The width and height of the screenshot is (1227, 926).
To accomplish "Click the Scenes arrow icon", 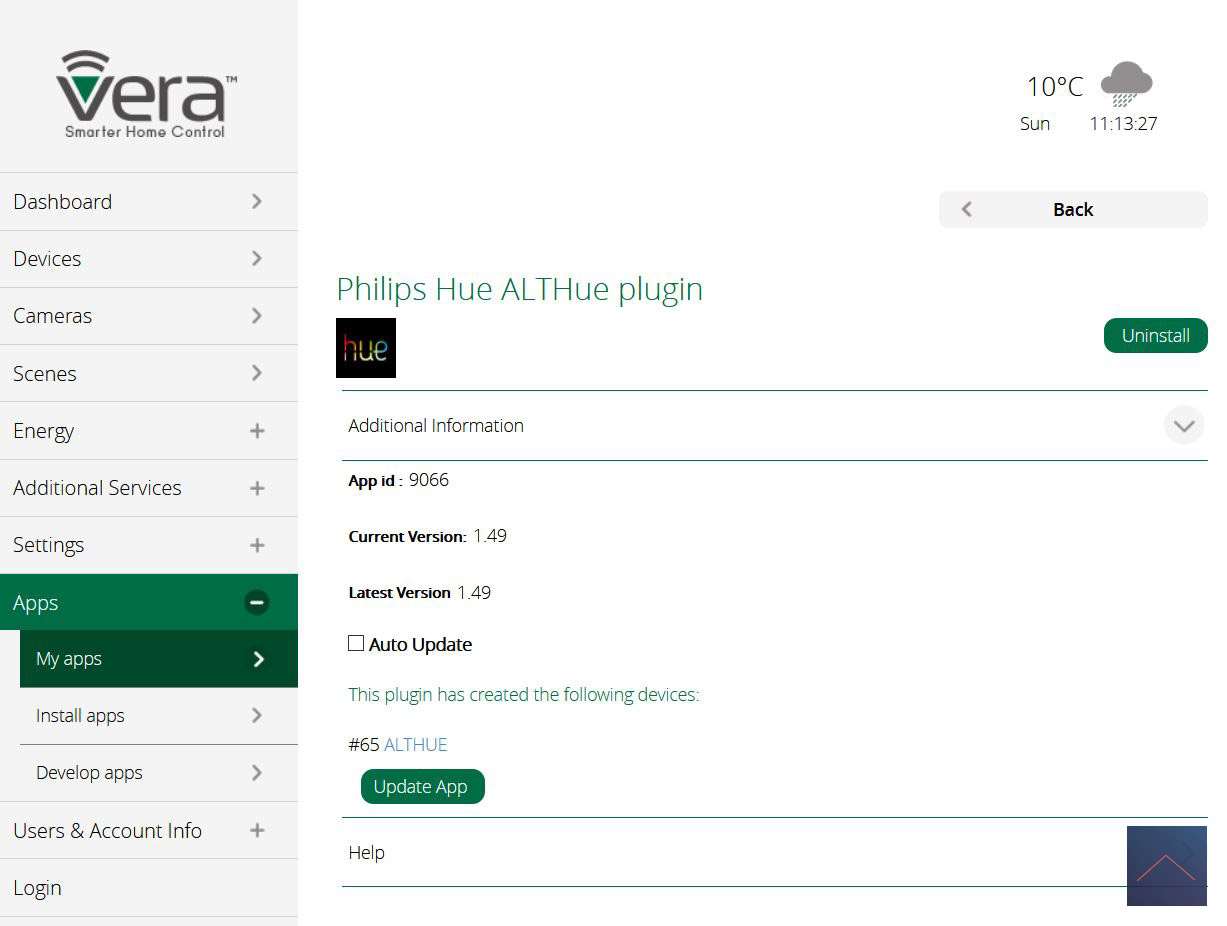I will 257,373.
